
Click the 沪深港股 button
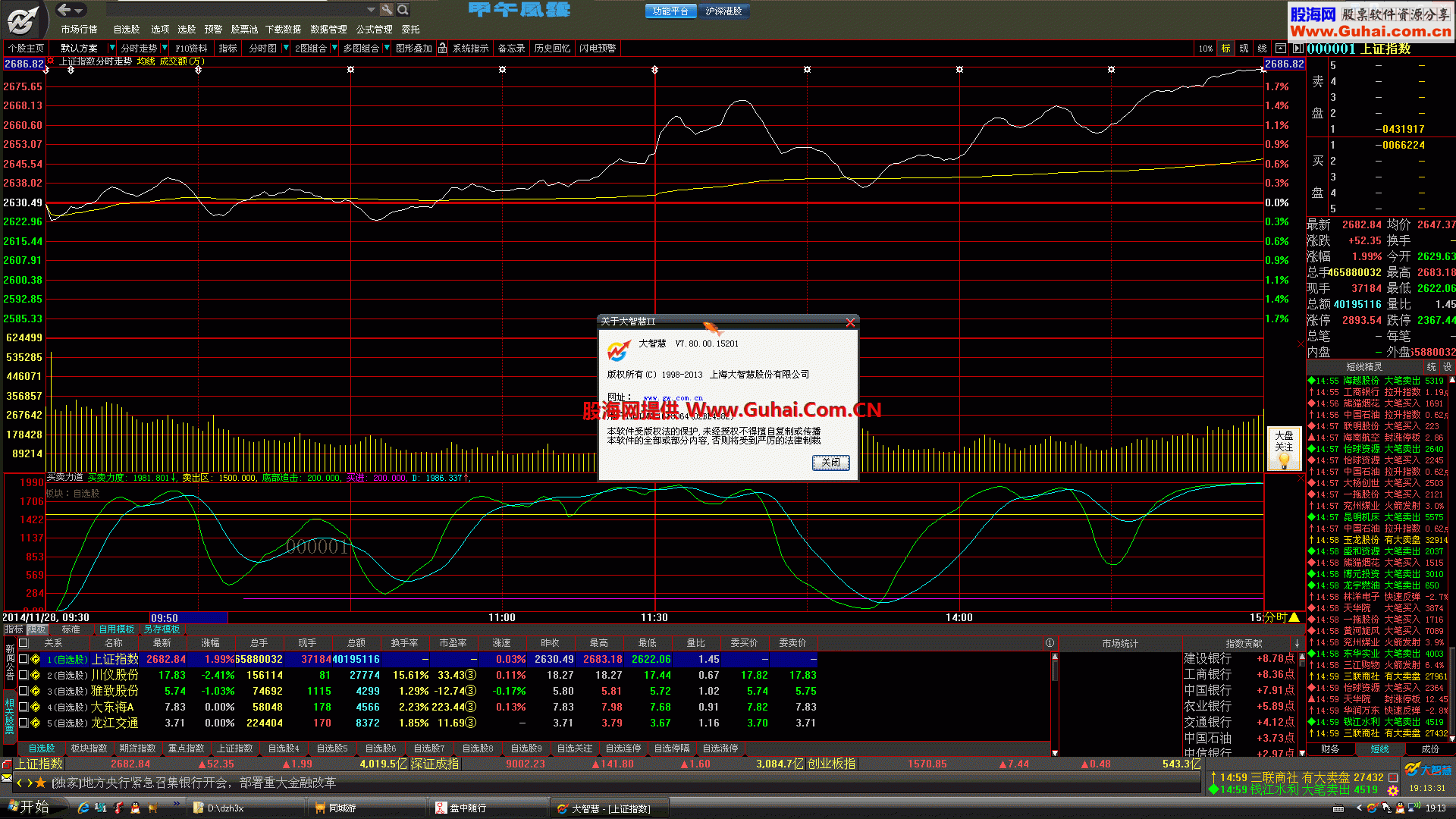pyautogui.click(x=724, y=11)
